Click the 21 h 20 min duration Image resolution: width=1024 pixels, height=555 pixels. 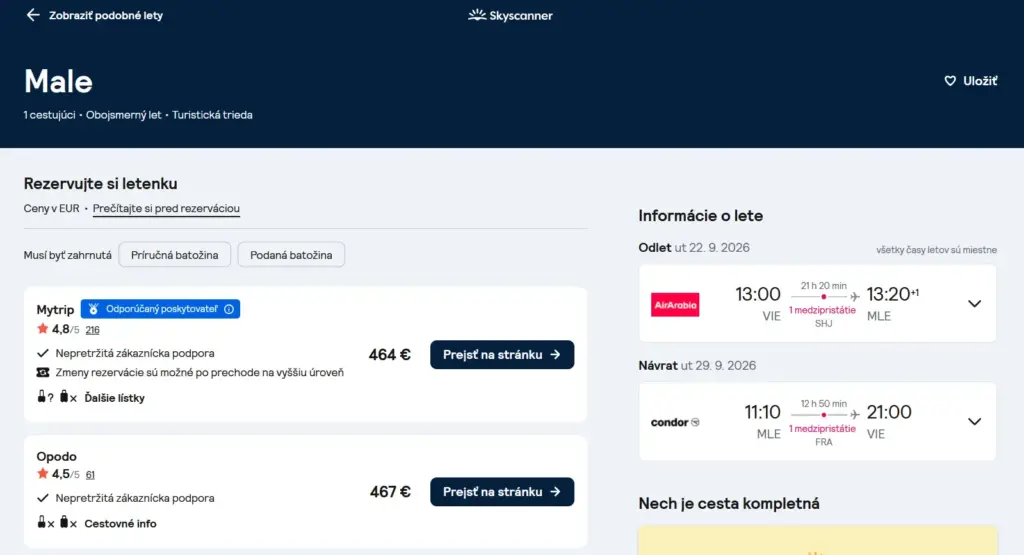[x=824, y=285]
